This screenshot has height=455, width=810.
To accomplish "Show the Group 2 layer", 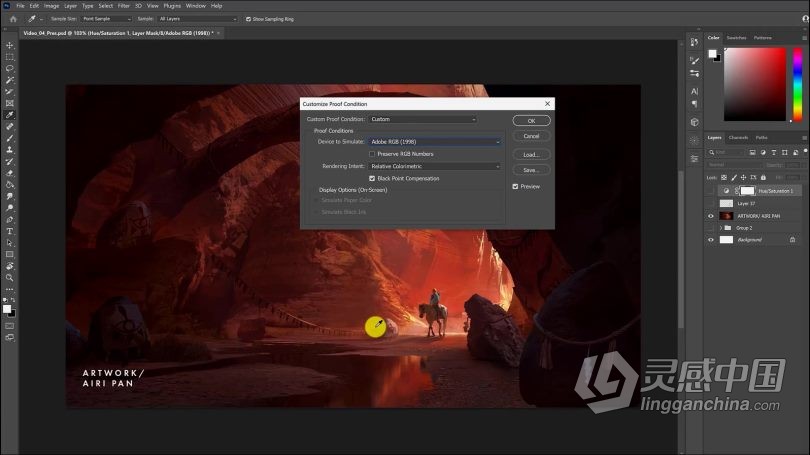I will (711, 228).
